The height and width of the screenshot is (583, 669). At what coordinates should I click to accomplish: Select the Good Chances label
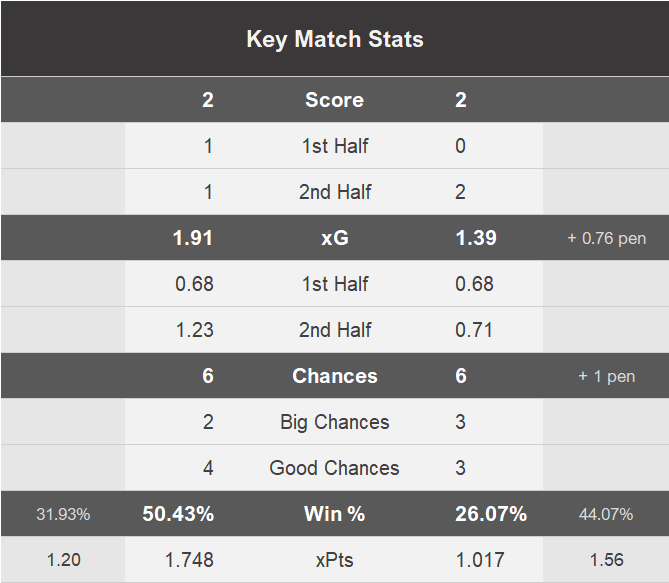(334, 468)
